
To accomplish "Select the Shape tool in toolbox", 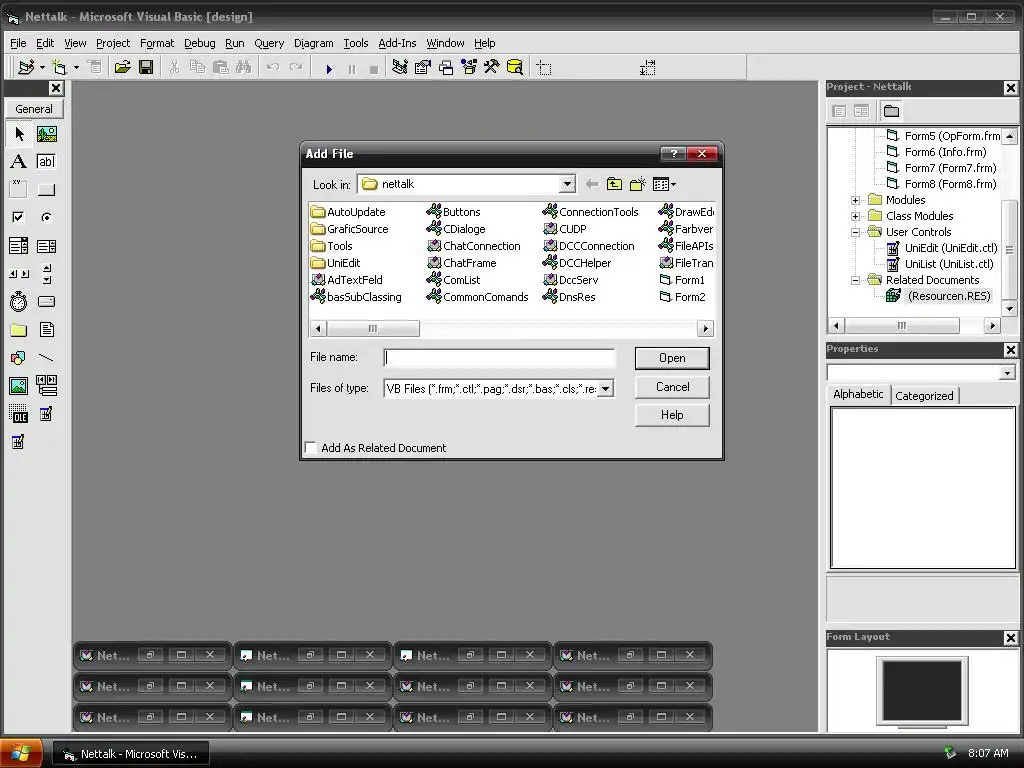I will point(19,358).
